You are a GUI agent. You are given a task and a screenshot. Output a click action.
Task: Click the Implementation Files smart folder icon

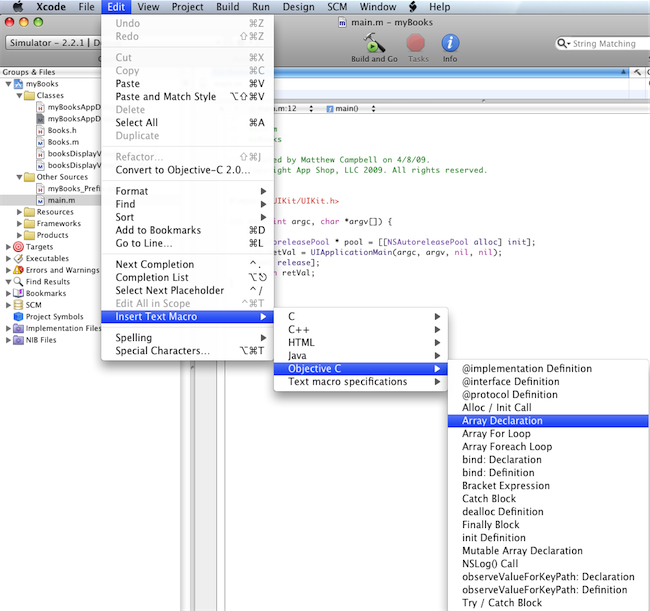point(18,328)
